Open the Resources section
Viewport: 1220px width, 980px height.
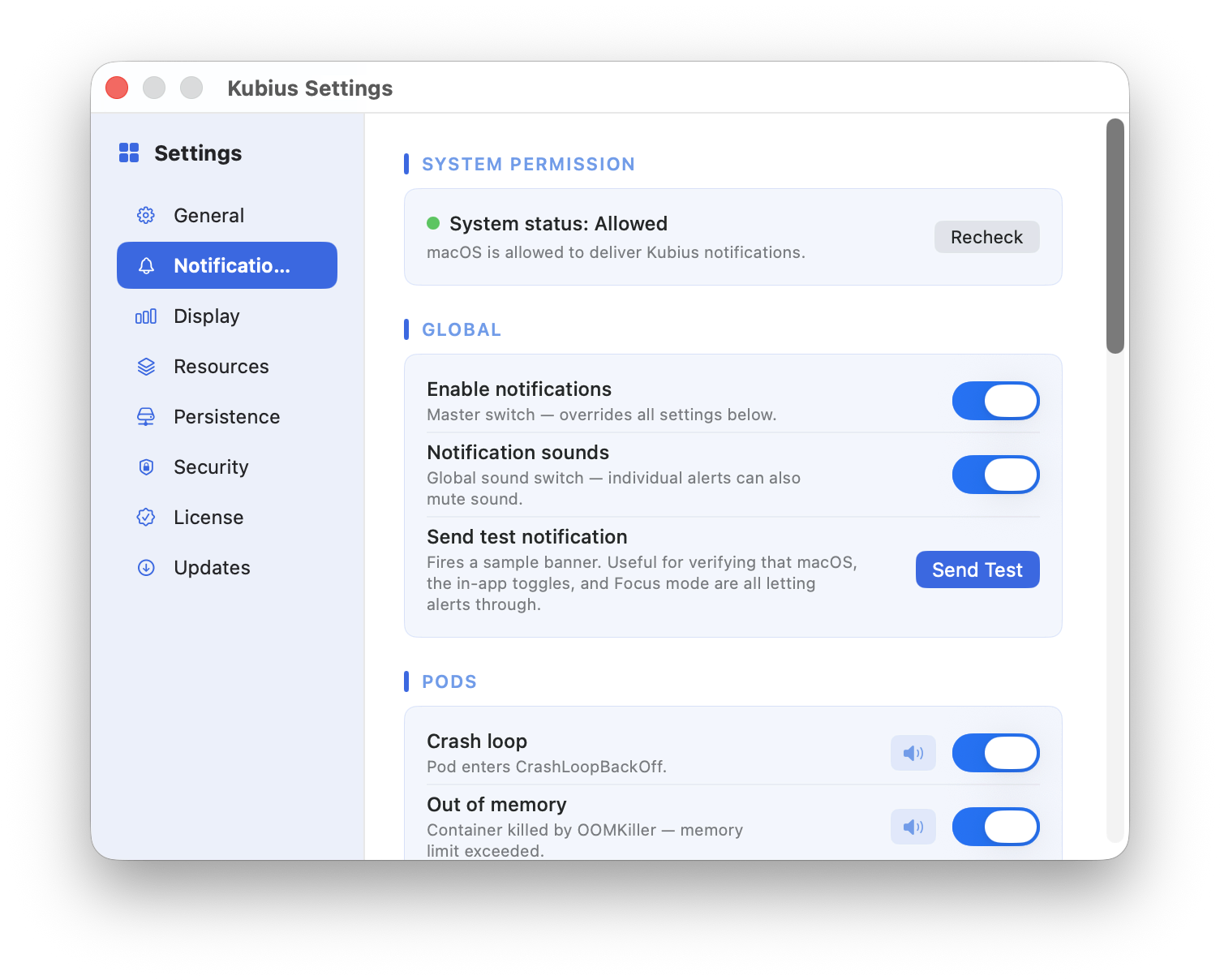pos(227,366)
